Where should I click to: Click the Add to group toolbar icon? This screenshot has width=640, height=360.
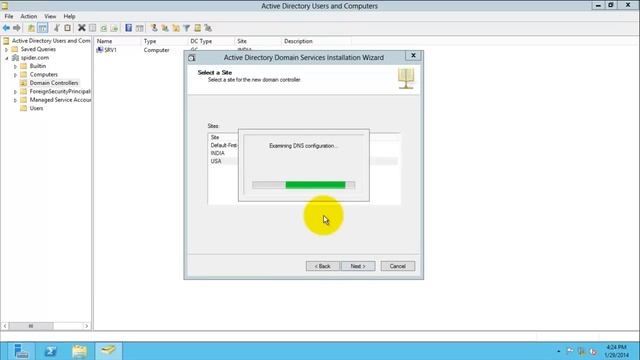tap(208, 28)
